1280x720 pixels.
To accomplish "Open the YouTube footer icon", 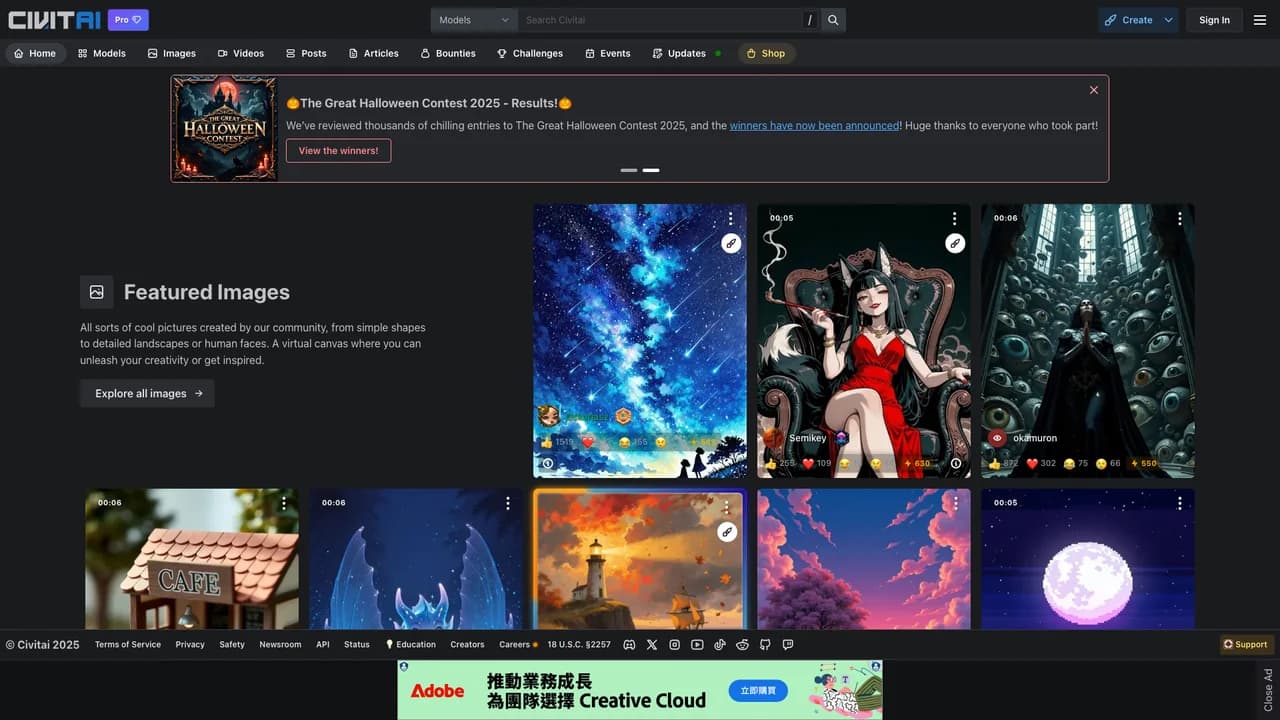I will [x=697, y=645].
